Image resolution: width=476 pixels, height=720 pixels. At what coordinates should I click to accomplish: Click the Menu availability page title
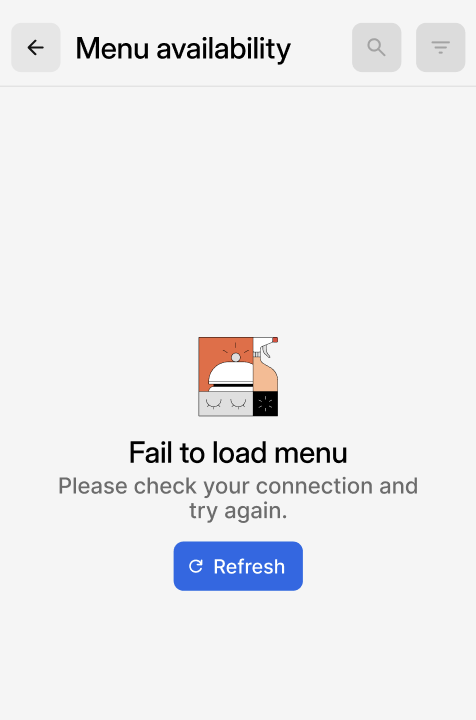[183, 49]
